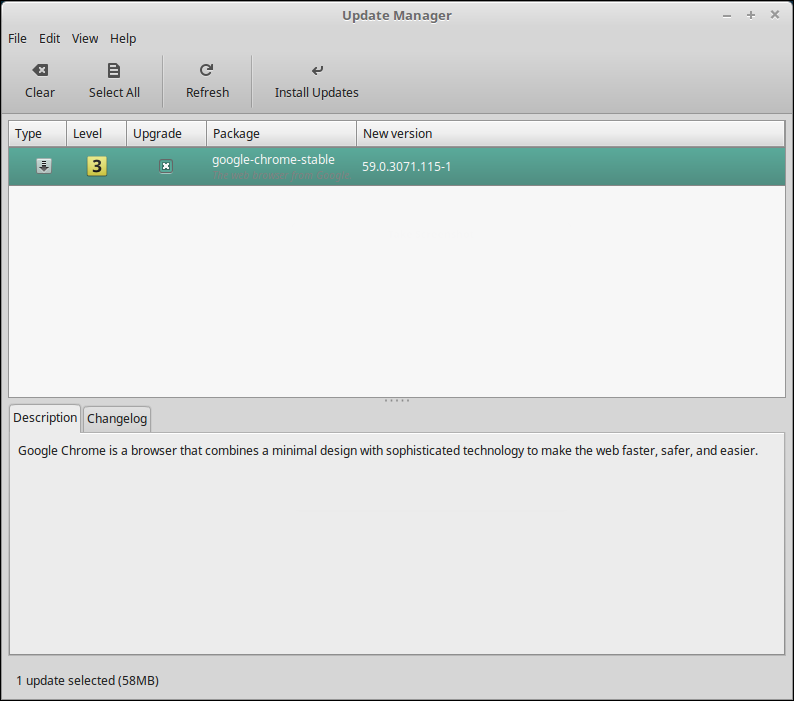Screen dimensions: 794x701
Task: Open the Edit menu
Action: 49,38
